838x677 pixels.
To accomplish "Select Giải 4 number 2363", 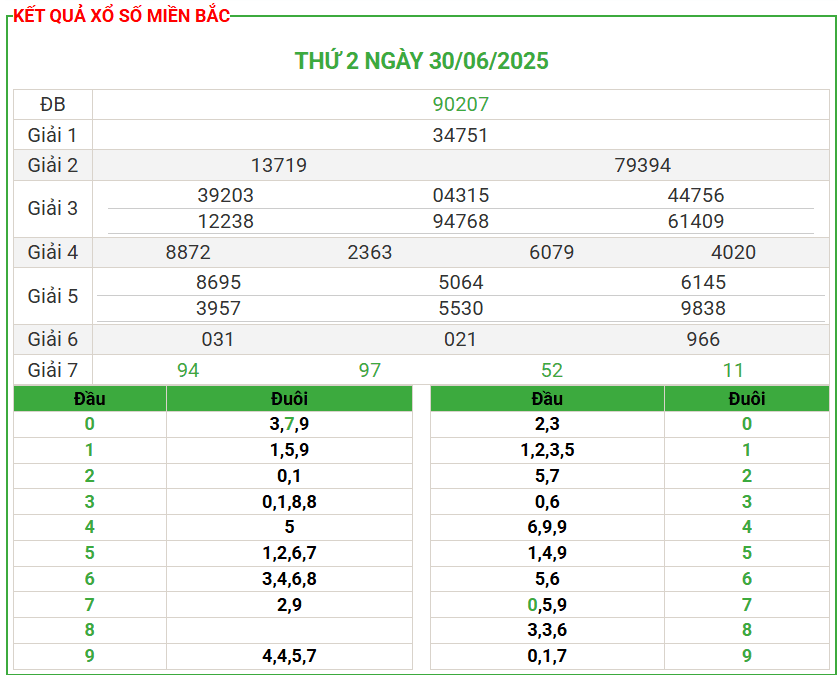I will (370, 252).
